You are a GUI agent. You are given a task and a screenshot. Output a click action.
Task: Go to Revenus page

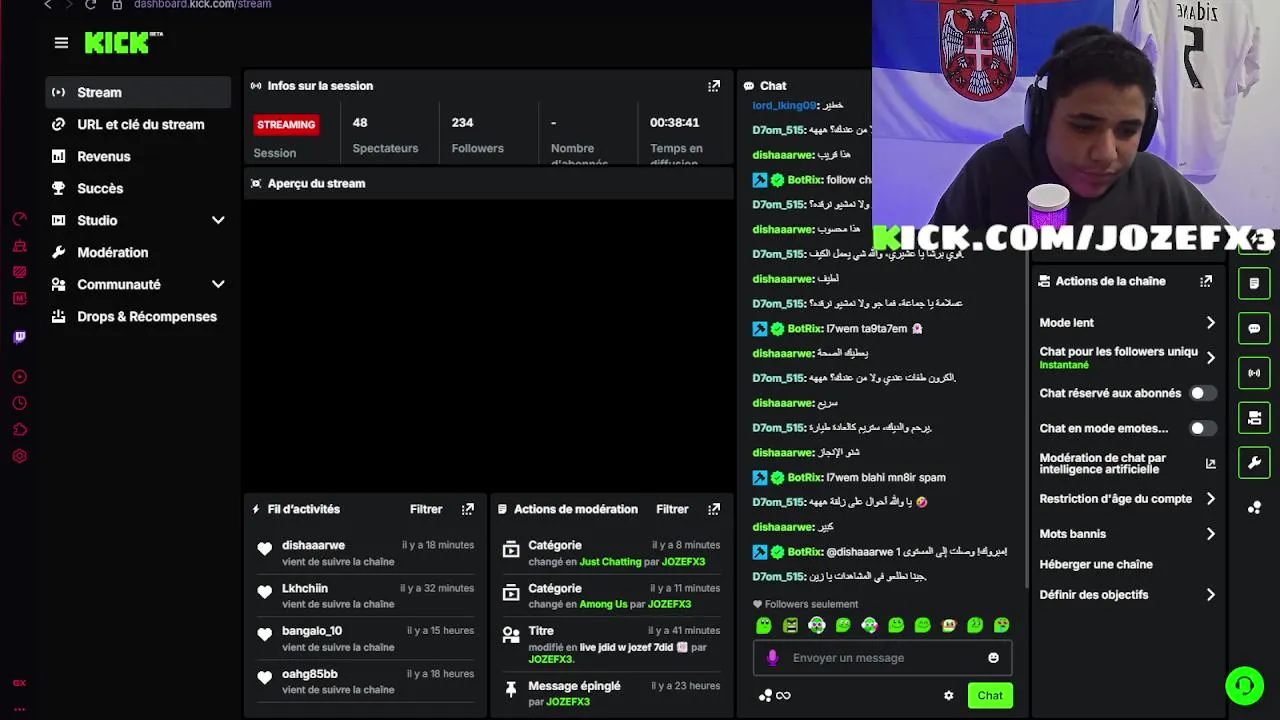[138, 157]
